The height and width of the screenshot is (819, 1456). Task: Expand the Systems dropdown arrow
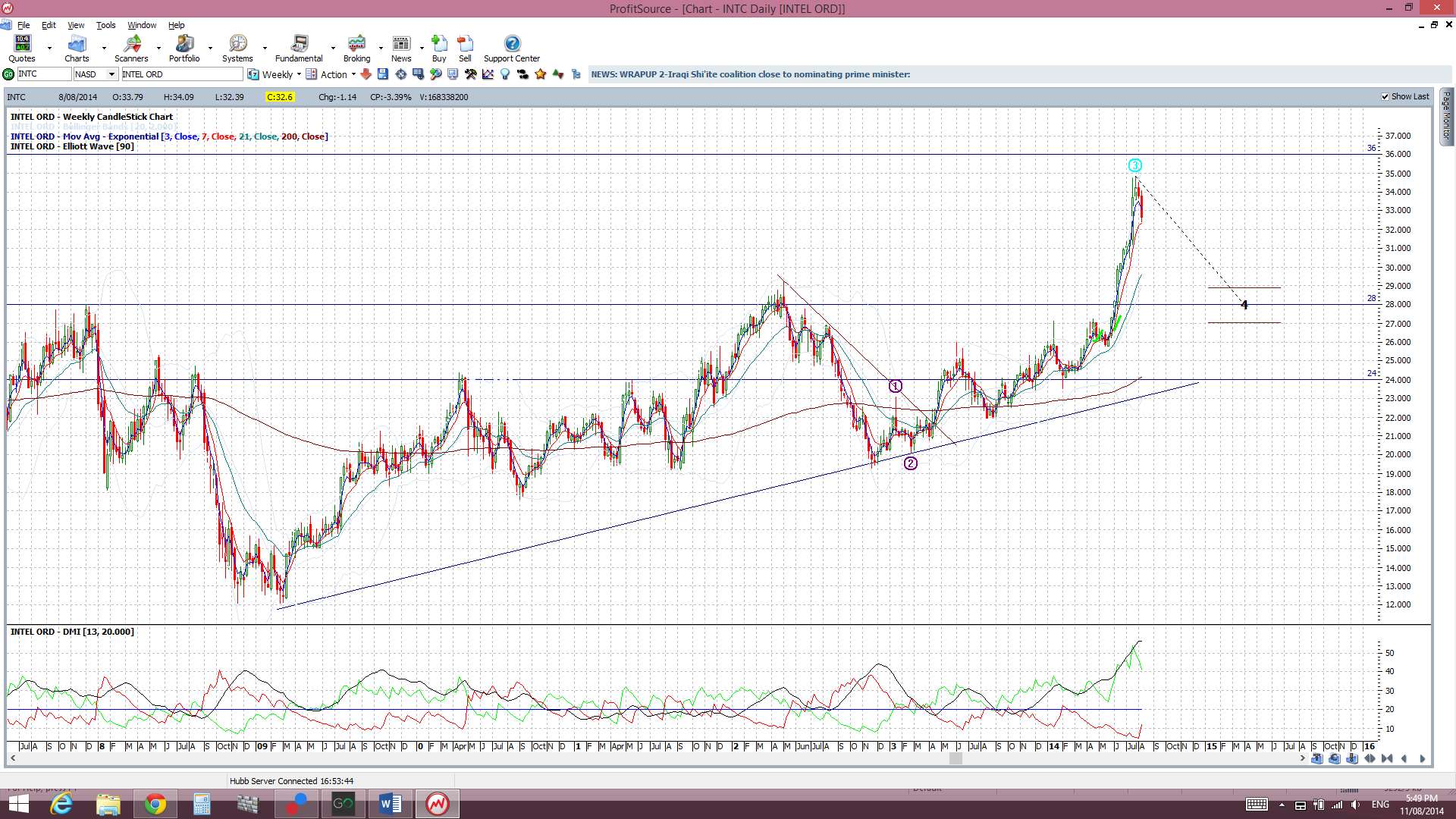(x=265, y=49)
